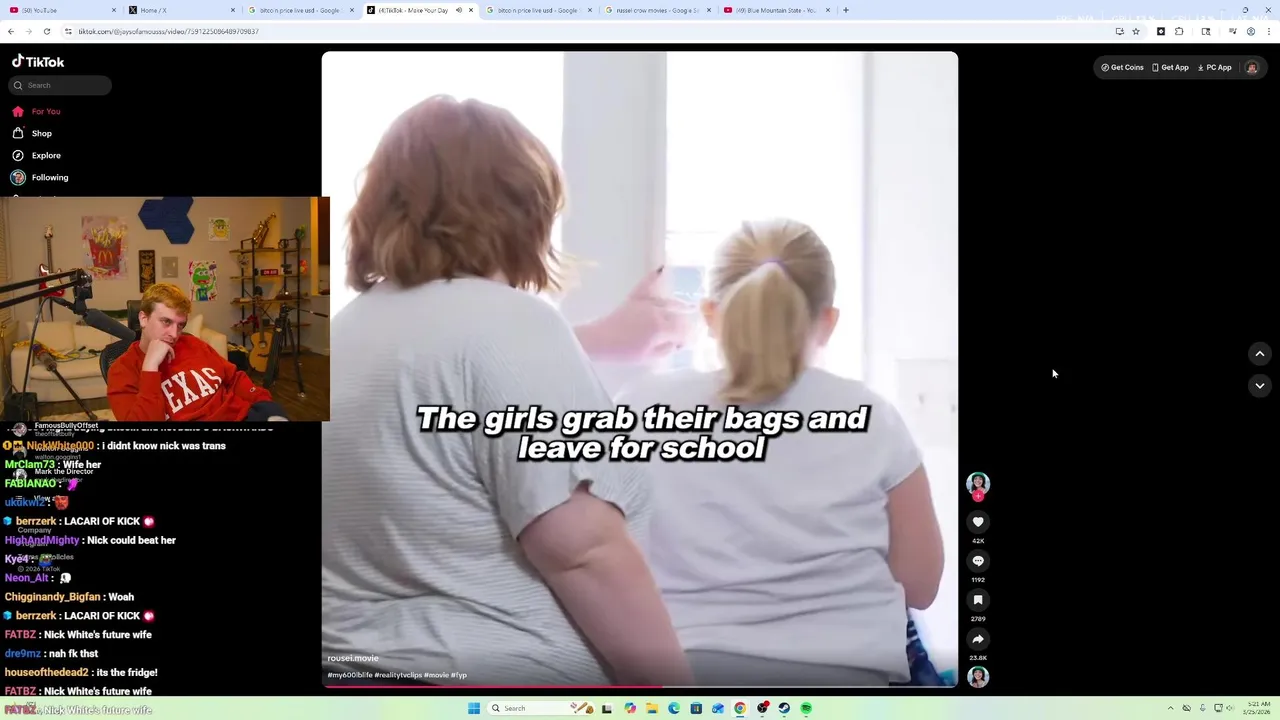Seek on the video progress bar

tap(640, 686)
